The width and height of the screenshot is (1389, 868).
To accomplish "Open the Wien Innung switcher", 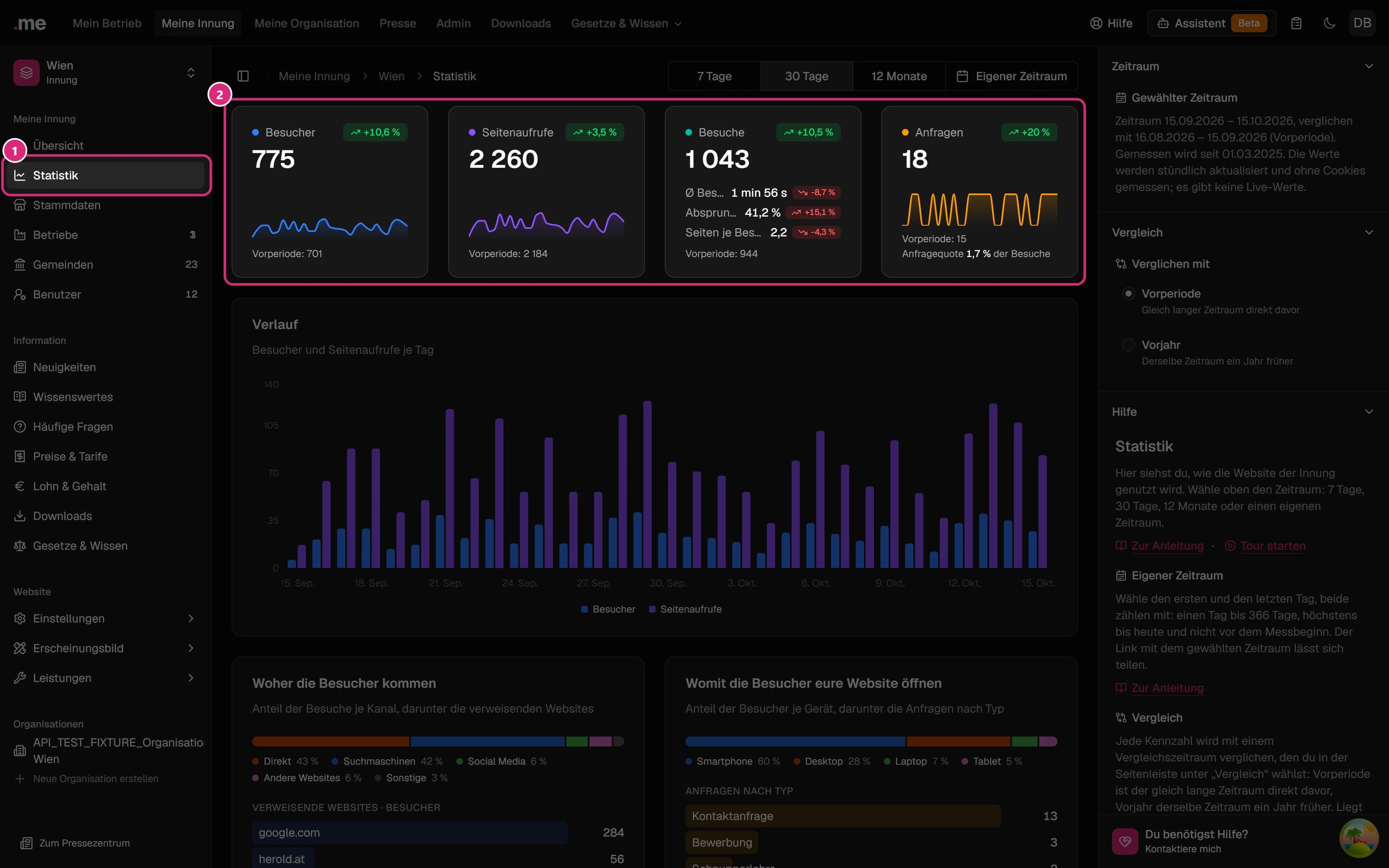I will [106, 73].
